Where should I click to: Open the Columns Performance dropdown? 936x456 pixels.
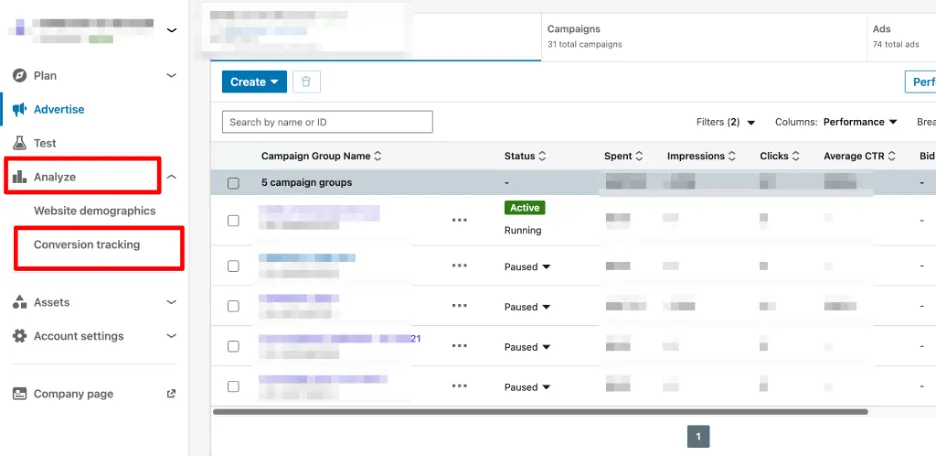pyautogui.click(x=859, y=122)
